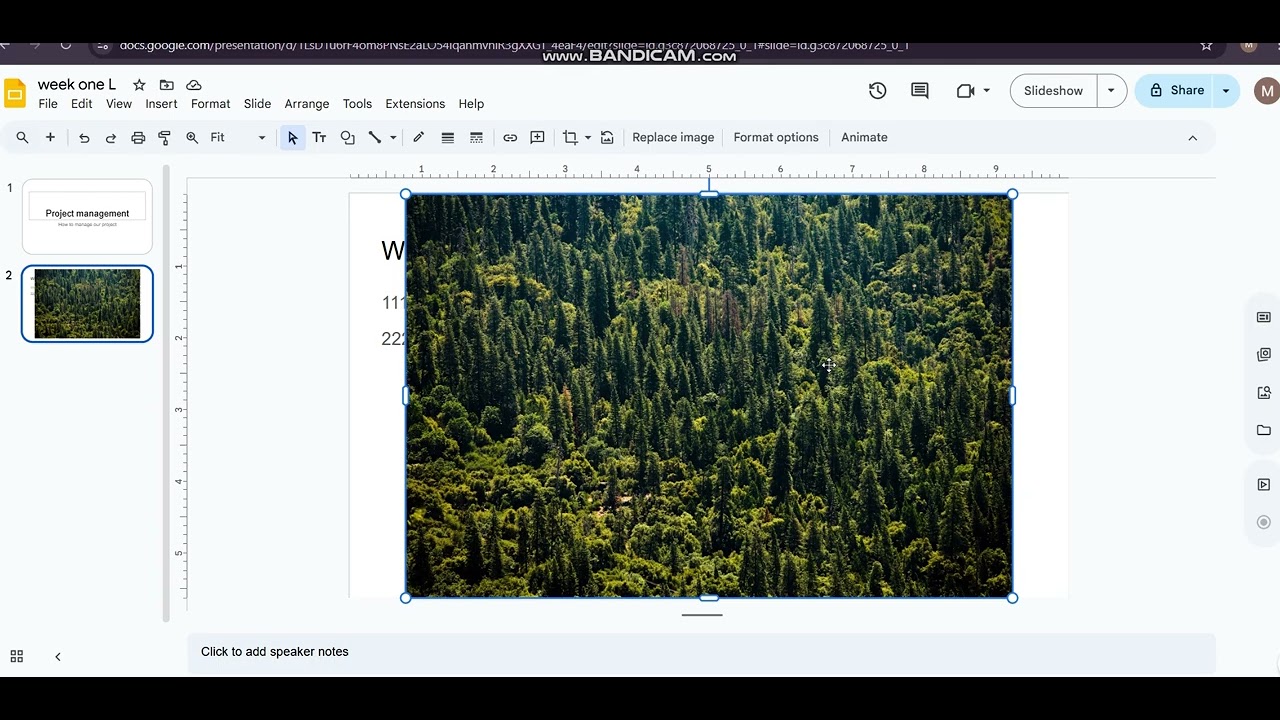
Task: Click the zoom magnifier icon
Action: tap(192, 138)
